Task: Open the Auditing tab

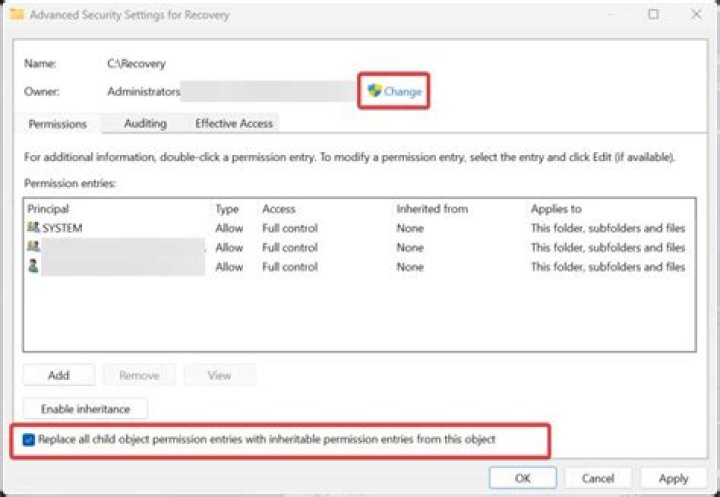Action: pos(145,123)
